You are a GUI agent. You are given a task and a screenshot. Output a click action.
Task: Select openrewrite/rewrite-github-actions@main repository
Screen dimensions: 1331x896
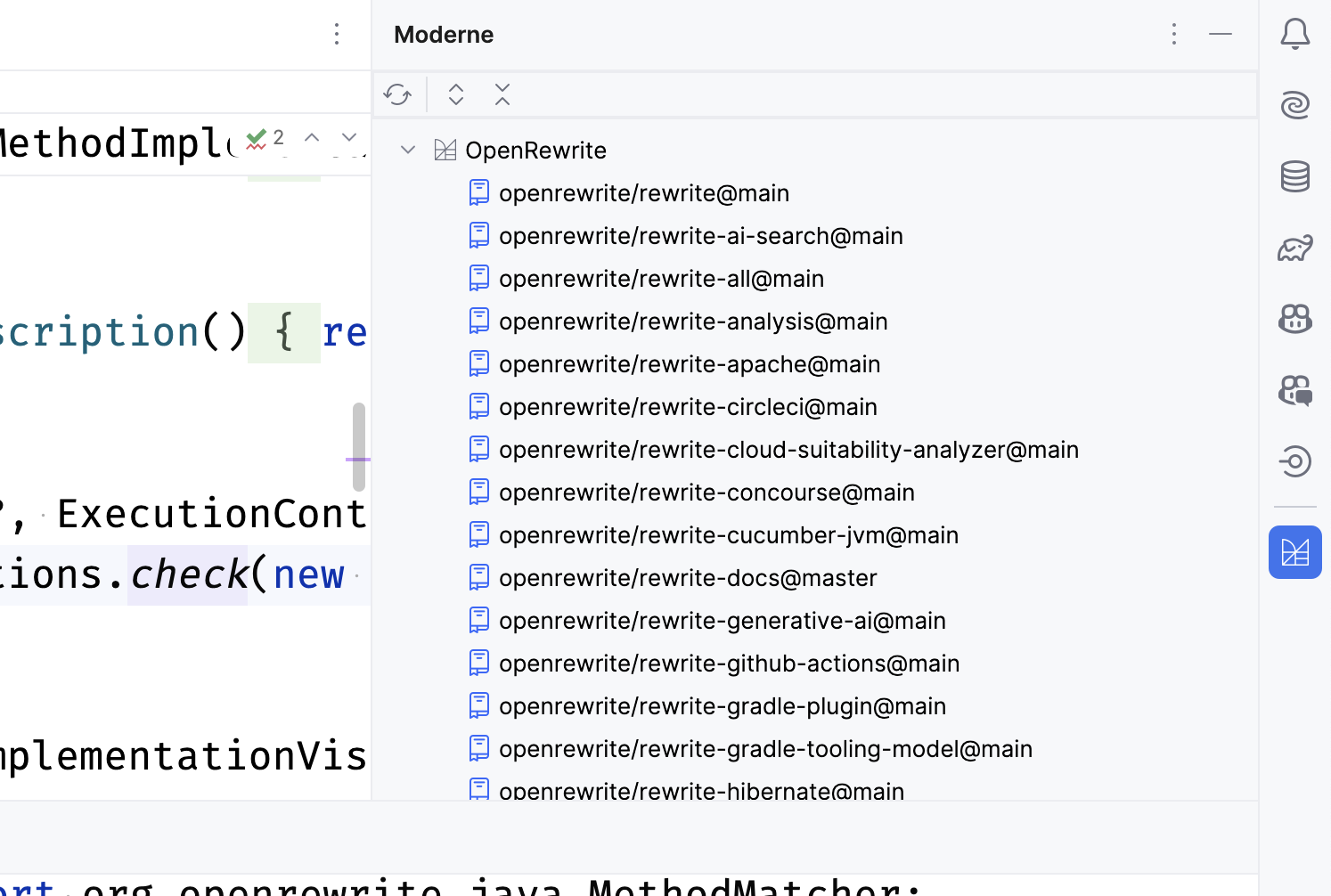pyautogui.click(x=729, y=664)
